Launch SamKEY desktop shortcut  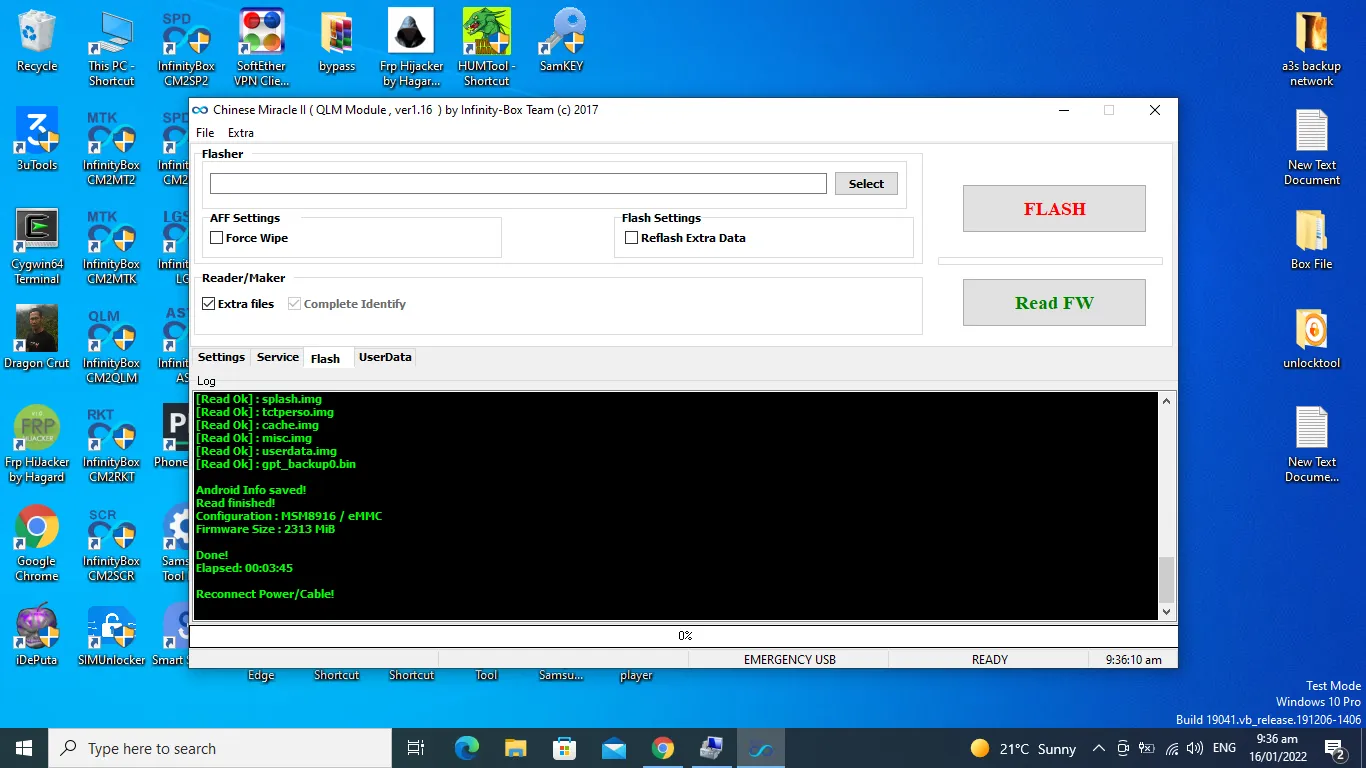pos(561,42)
